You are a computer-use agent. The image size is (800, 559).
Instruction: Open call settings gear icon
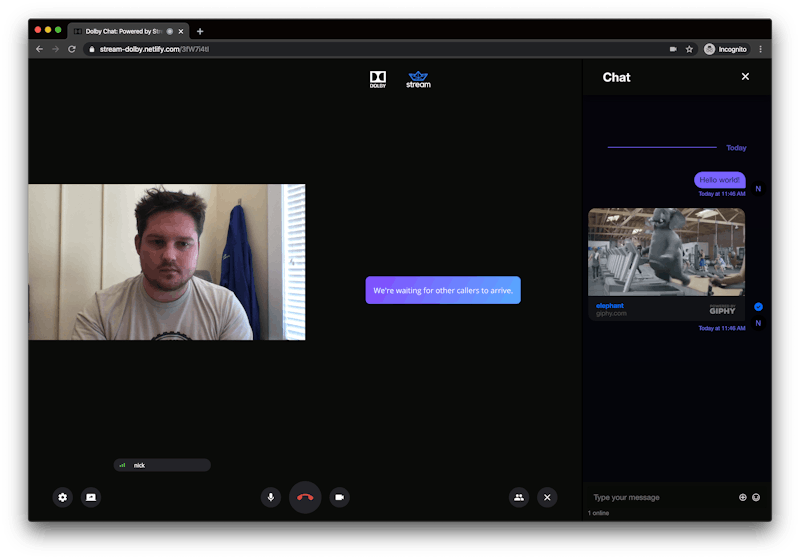[63, 497]
